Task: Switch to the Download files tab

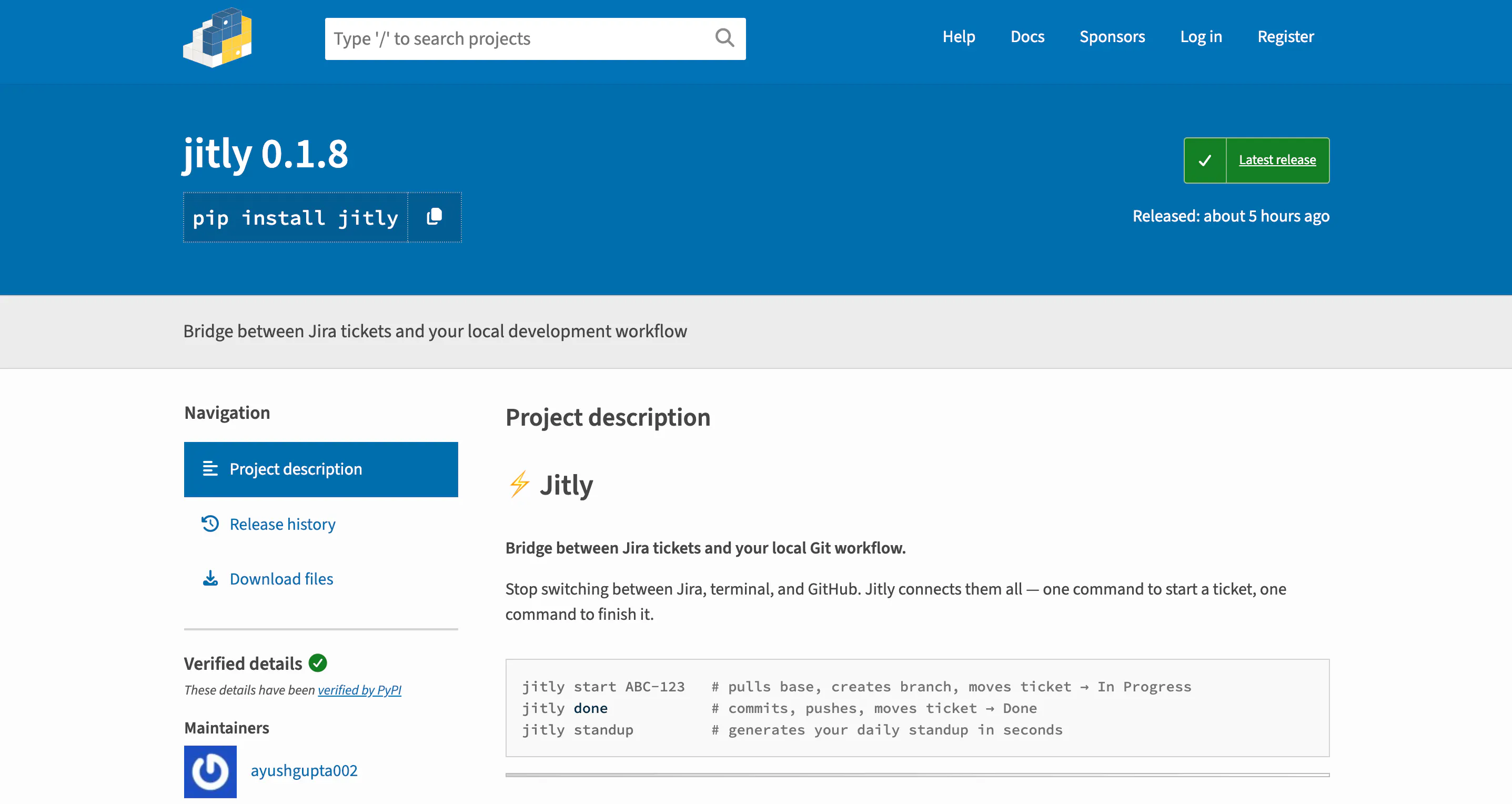Action: click(x=320, y=579)
